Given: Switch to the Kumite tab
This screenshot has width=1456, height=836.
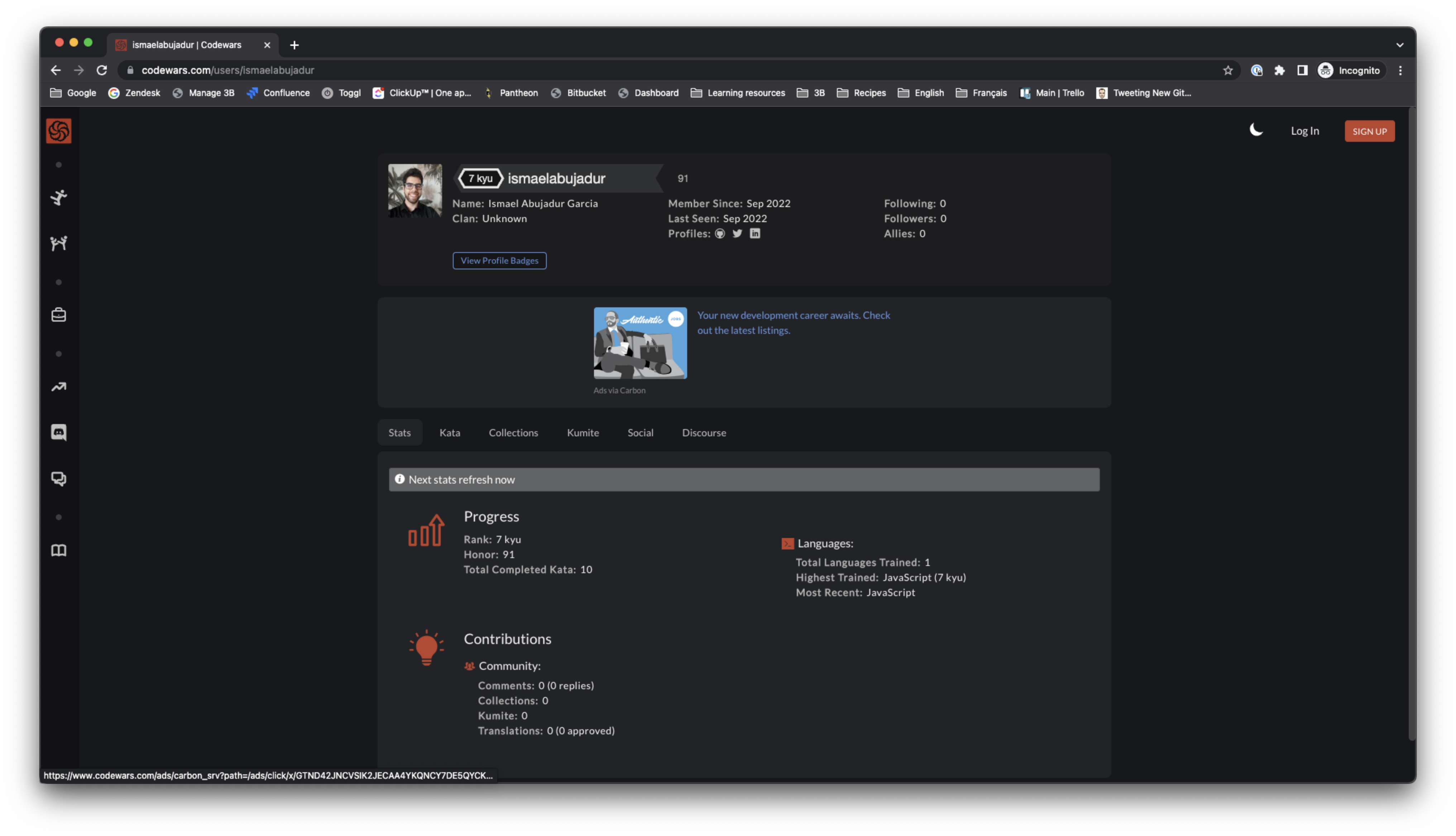Looking at the screenshot, I should [583, 433].
